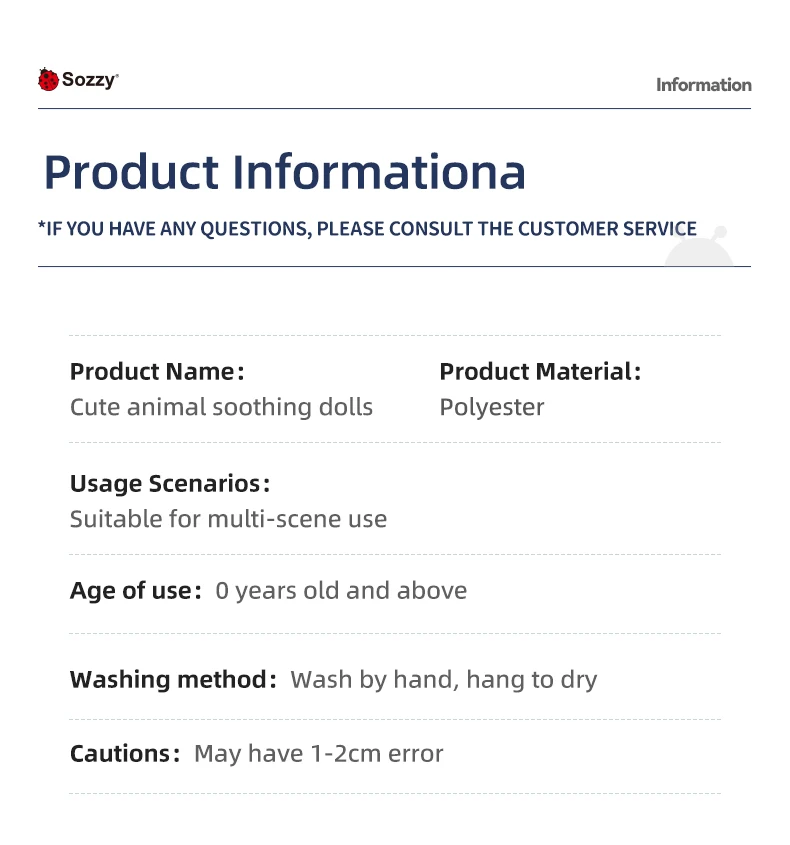Click "Suitable for multi-scene use" text
Image resolution: width=790 pixels, height=845 pixels.
tap(228, 519)
